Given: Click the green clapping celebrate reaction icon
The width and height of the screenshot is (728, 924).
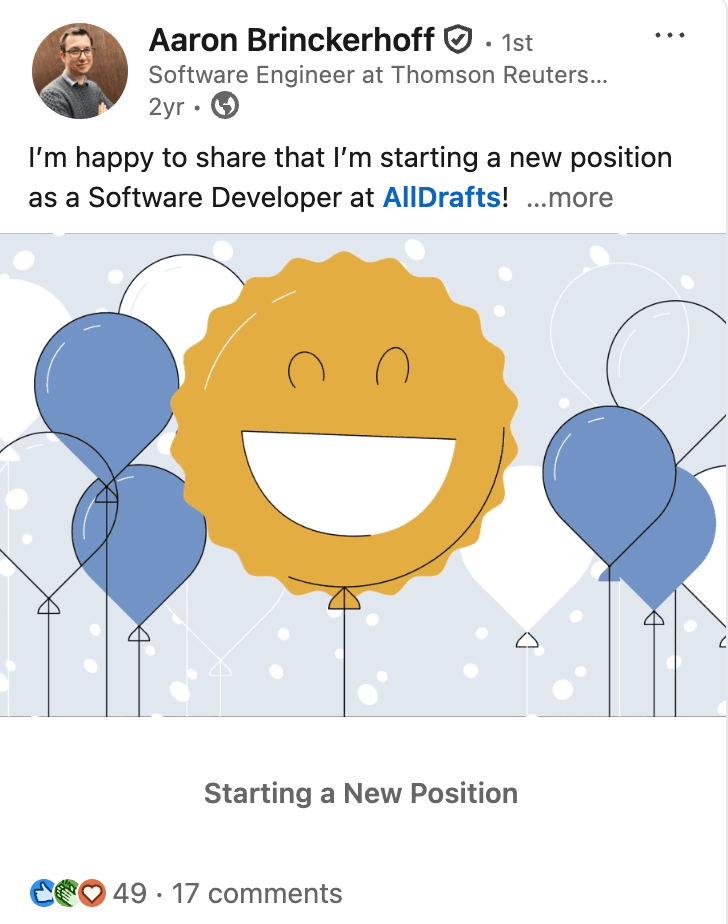Looking at the screenshot, I should click(67, 892).
